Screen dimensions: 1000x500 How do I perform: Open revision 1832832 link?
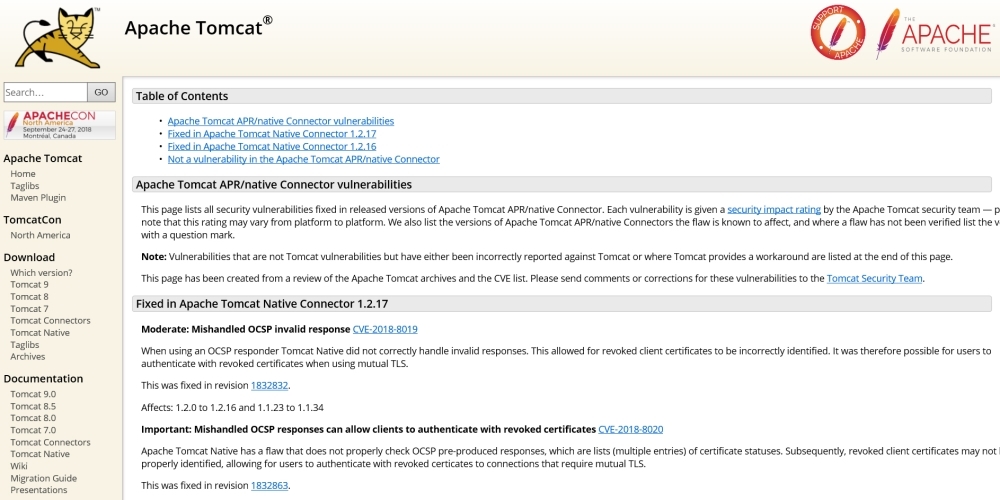point(270,385)
